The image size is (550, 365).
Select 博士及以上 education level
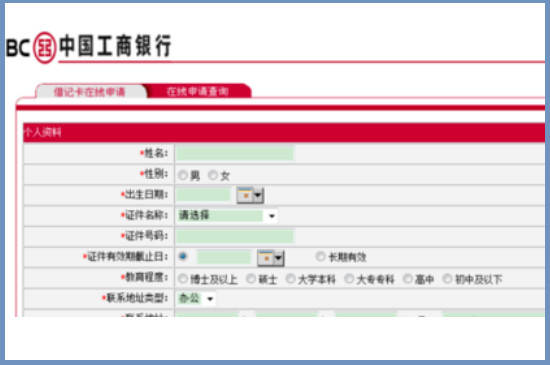(182, 279)
